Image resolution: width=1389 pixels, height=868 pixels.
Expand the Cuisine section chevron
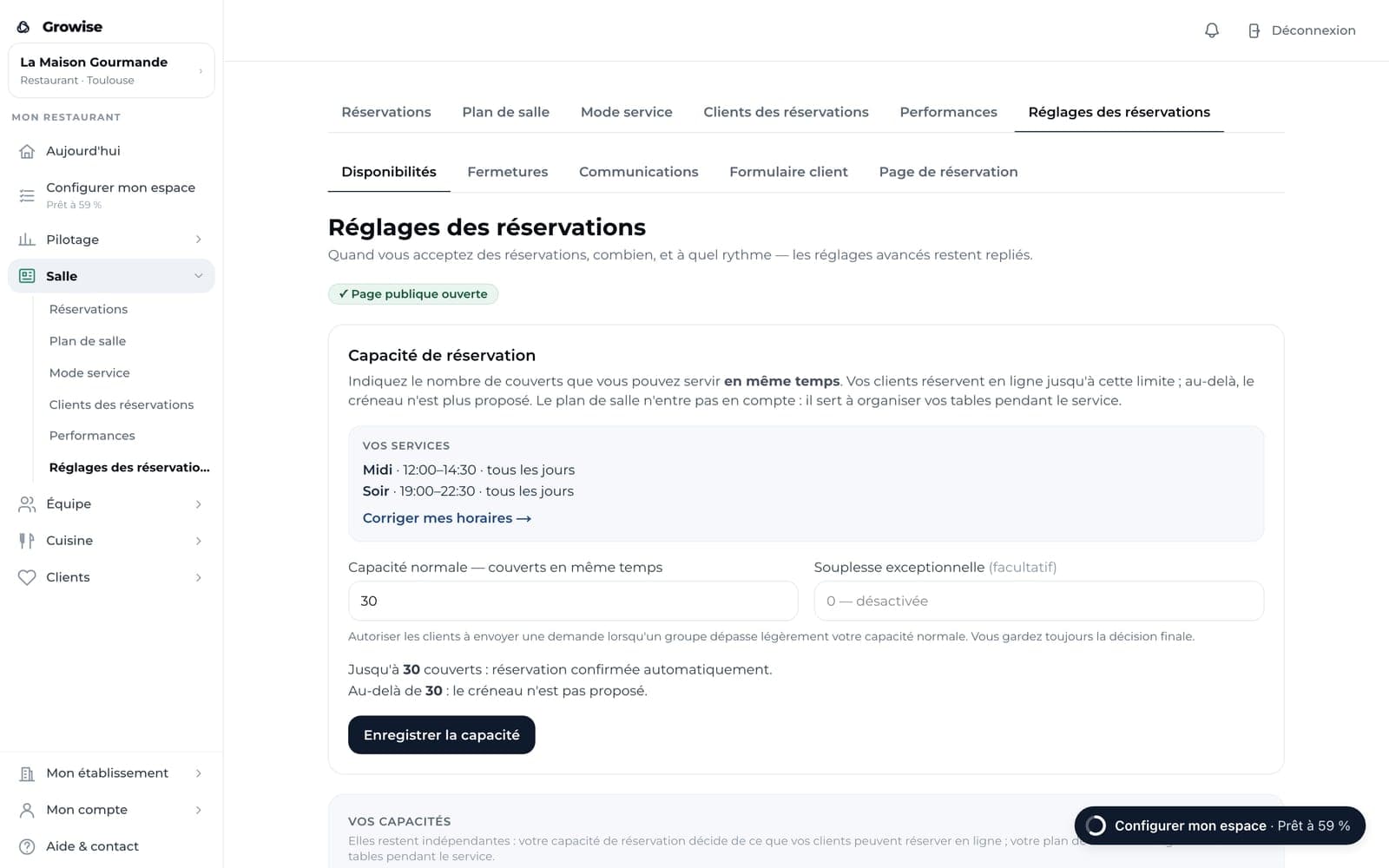[198, 541]
